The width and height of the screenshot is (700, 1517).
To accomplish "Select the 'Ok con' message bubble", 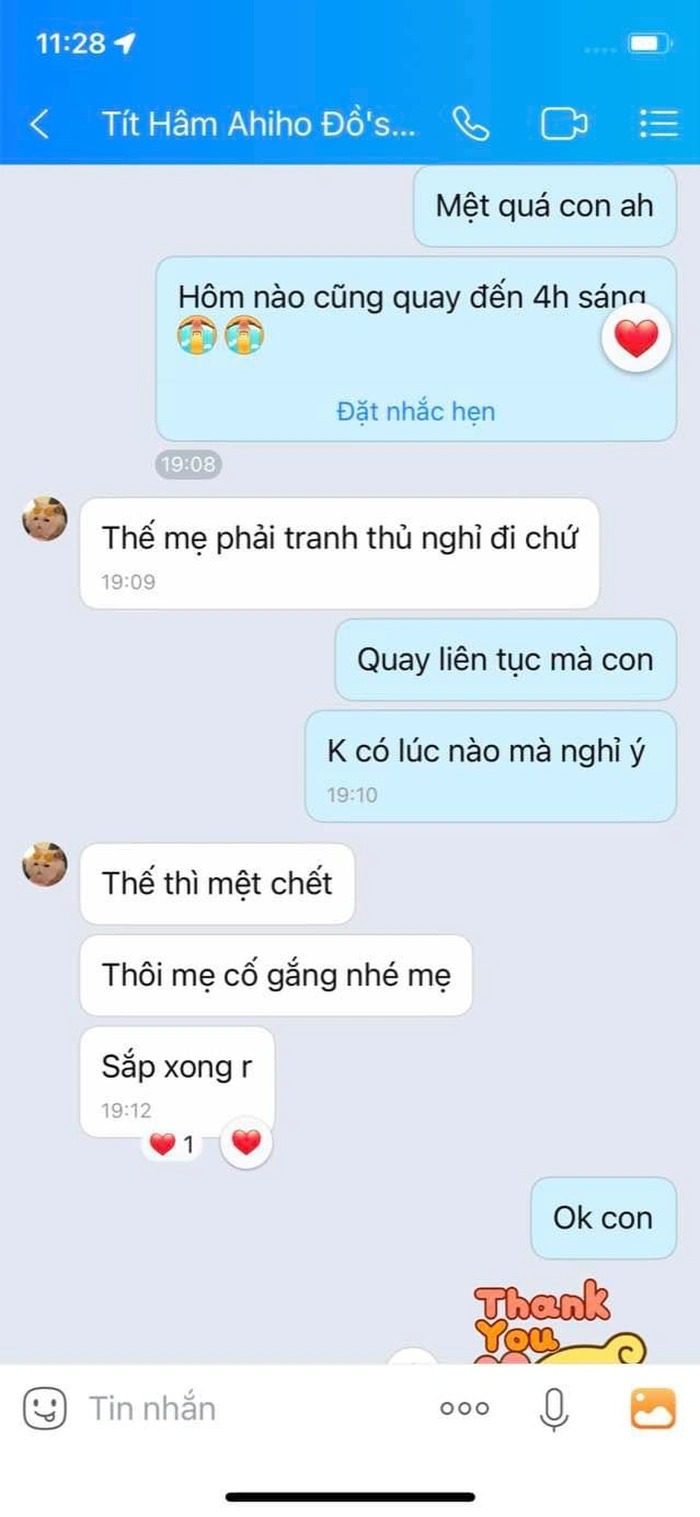I will click(x=603, y=1218).
